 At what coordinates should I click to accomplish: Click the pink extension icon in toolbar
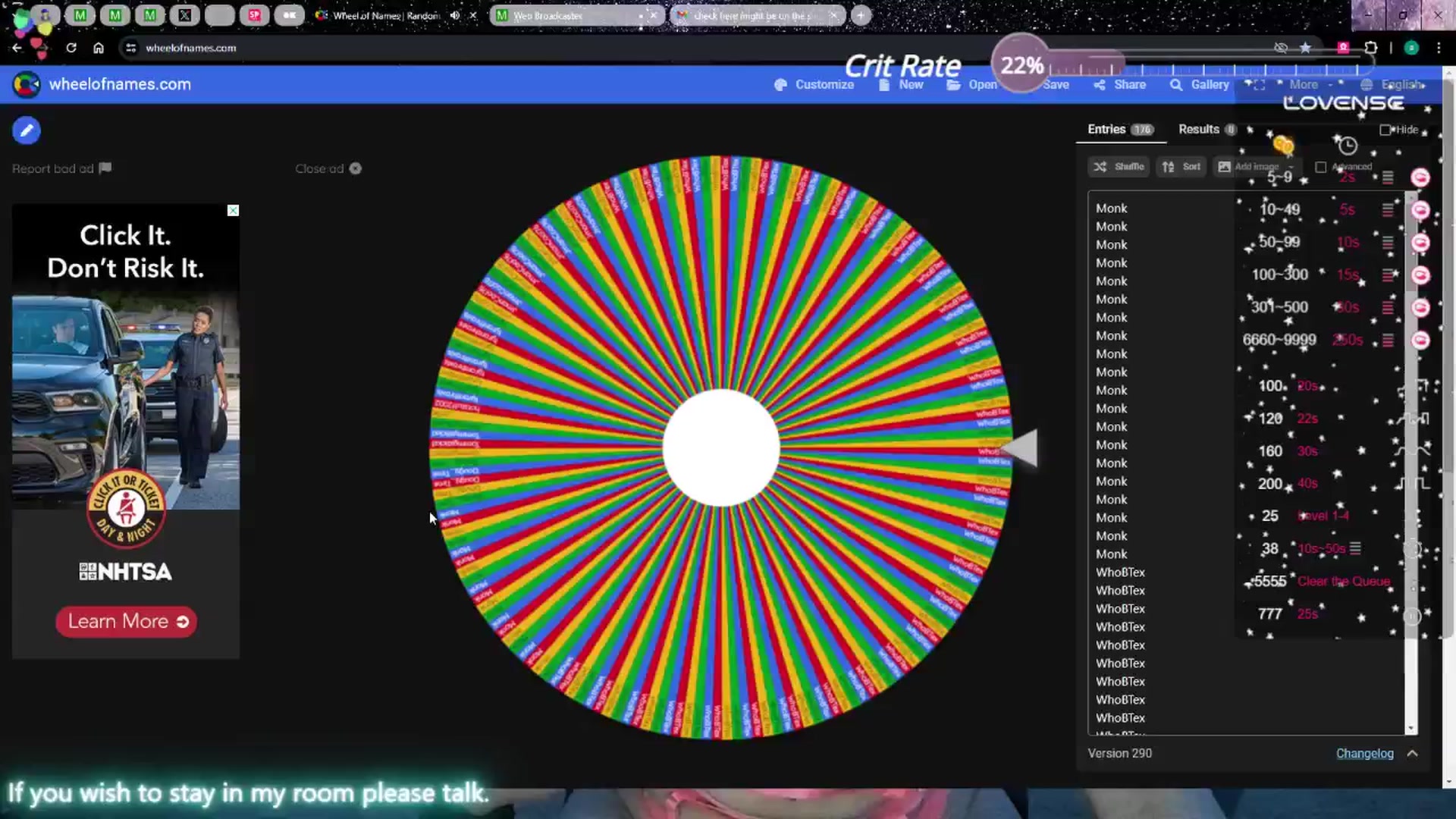pos(1343,48)
